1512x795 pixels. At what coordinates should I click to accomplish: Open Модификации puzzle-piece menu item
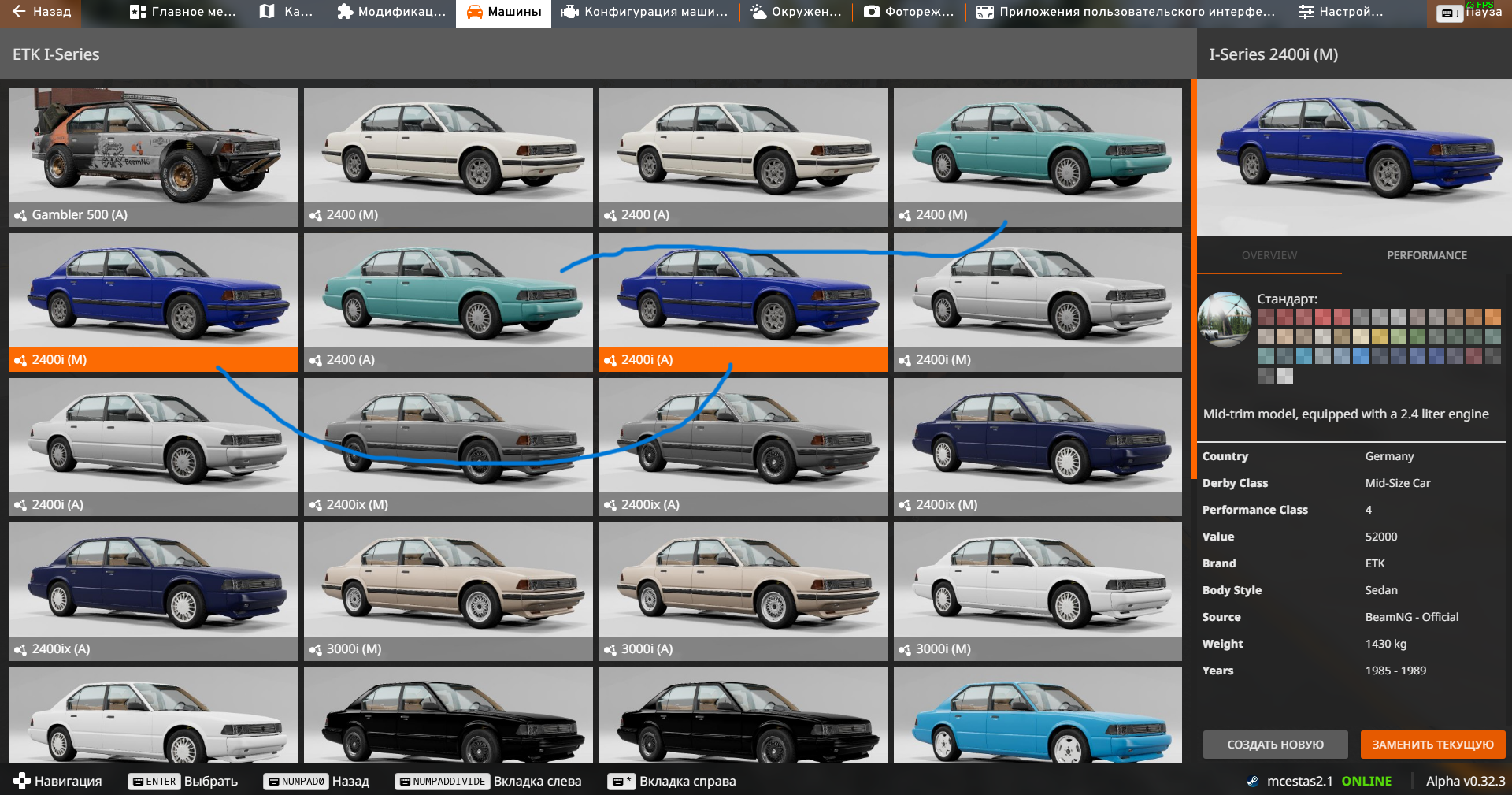391,13
